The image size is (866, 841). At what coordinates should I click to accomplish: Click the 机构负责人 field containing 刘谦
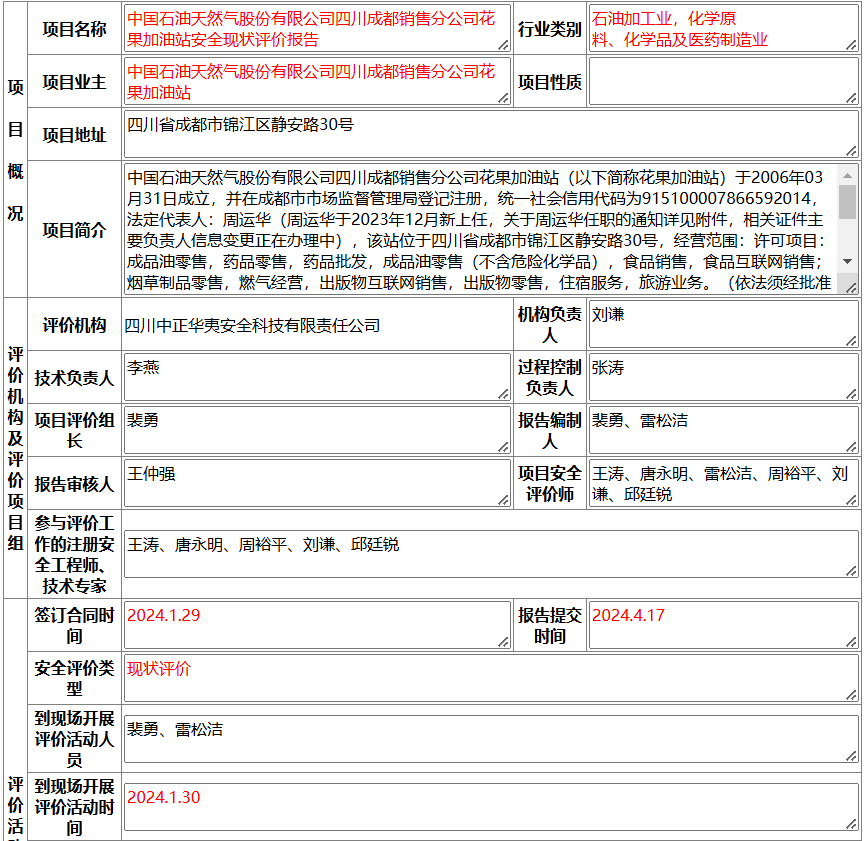[x=724, y=325]
